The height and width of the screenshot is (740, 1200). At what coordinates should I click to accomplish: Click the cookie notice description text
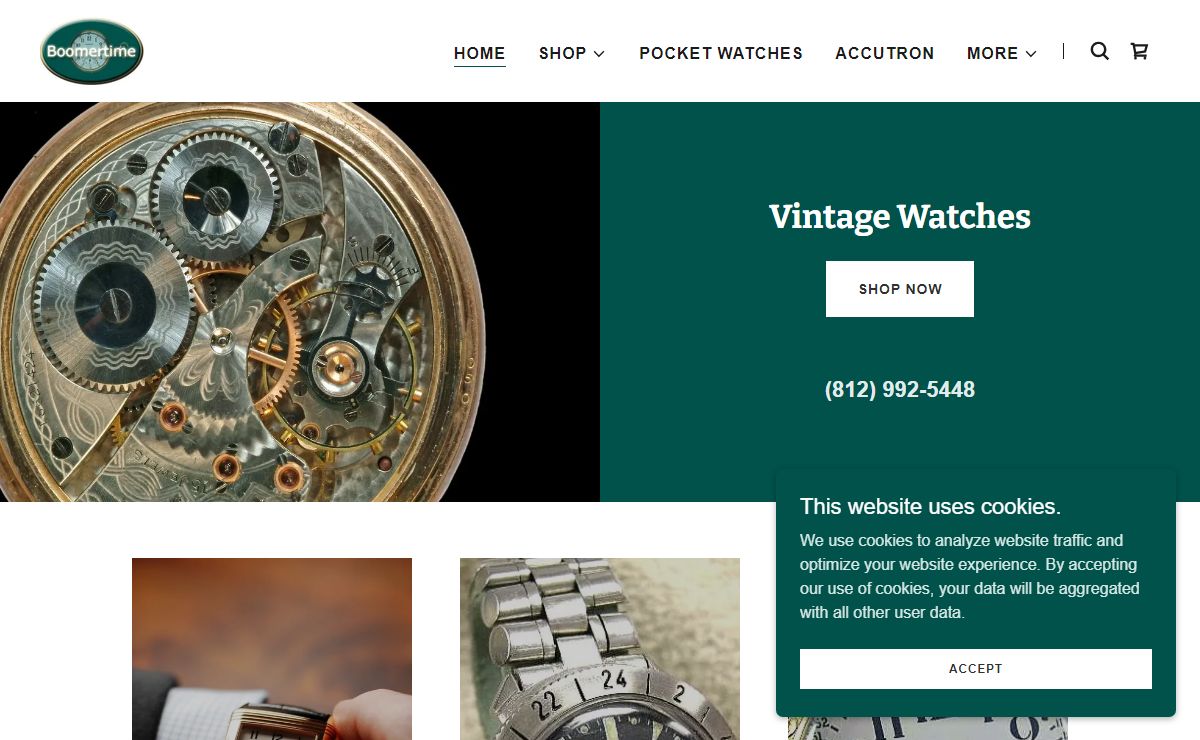tap(970, 576)
